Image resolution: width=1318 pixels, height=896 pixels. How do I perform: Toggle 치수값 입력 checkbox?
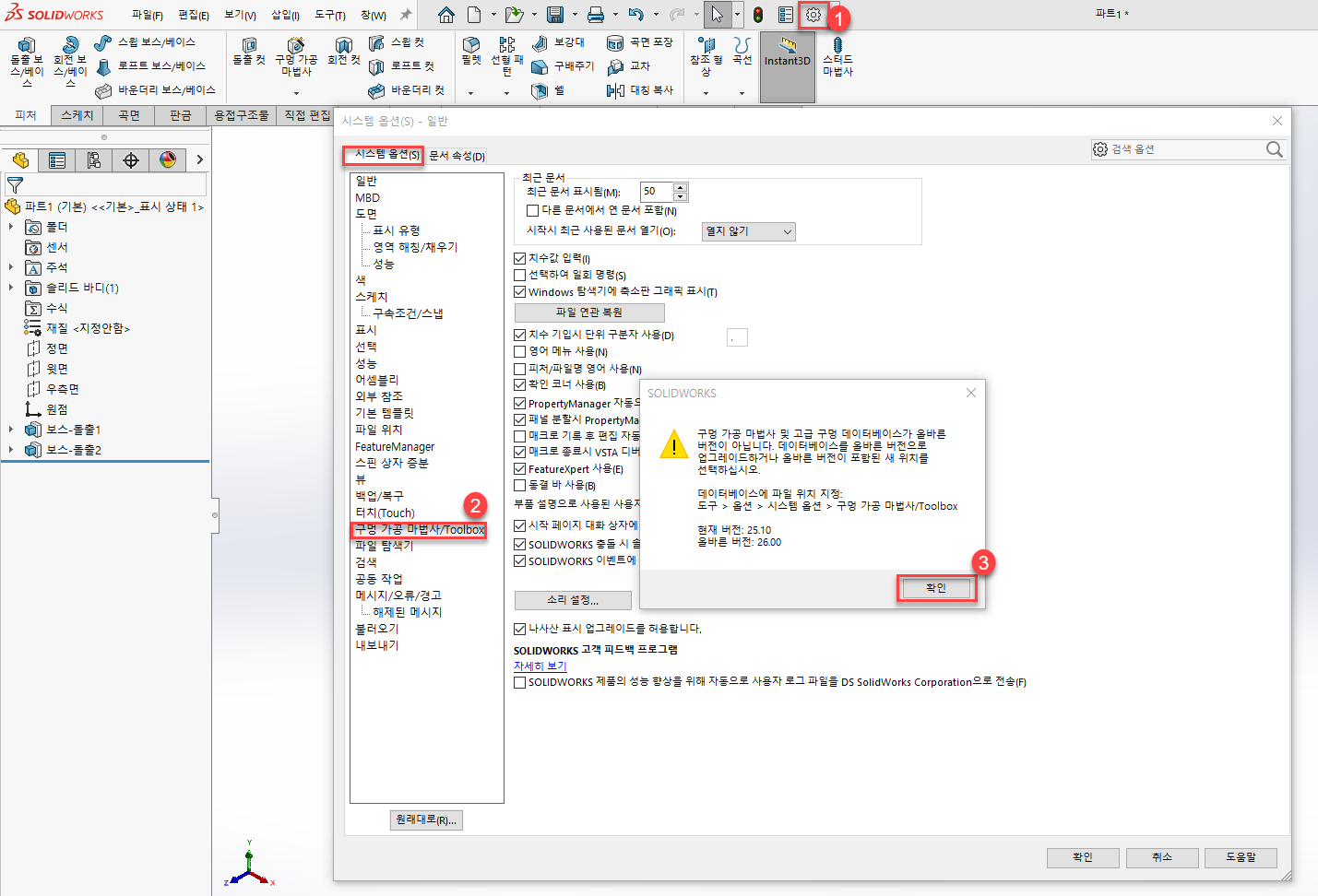tap(520, 258)
